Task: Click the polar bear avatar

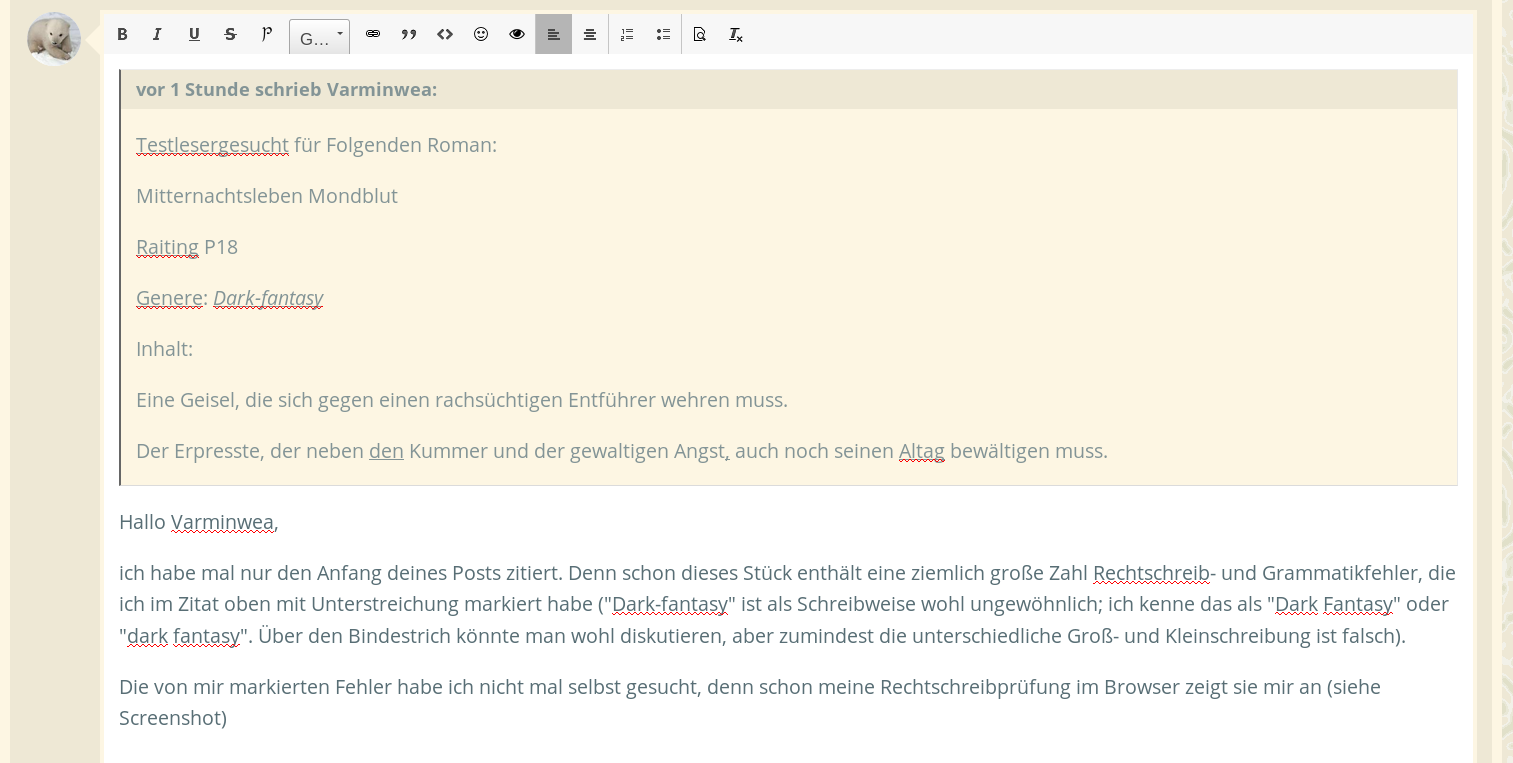Action: tap(54, 39)
